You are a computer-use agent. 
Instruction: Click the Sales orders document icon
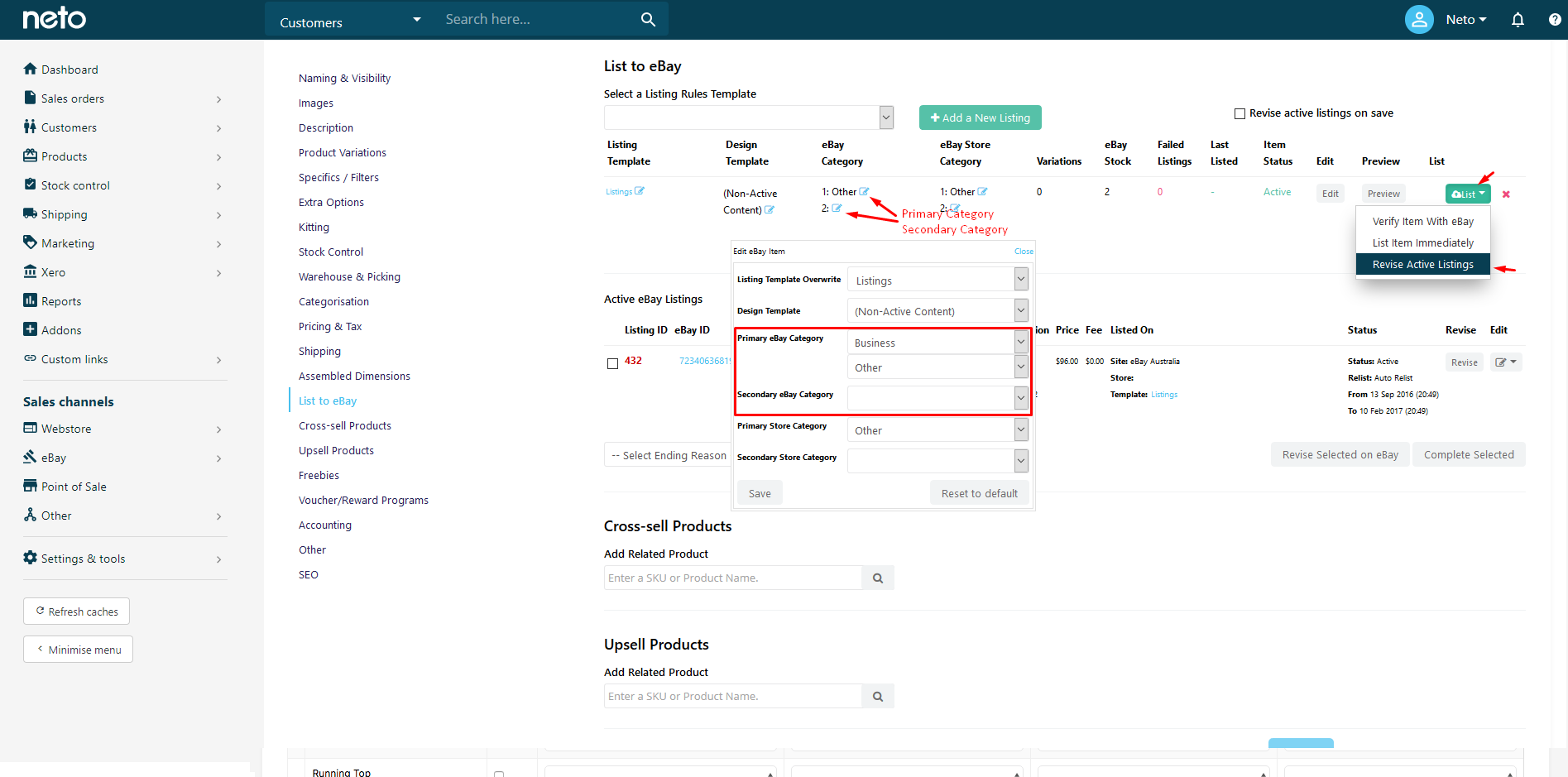click(x=31, y=98)
